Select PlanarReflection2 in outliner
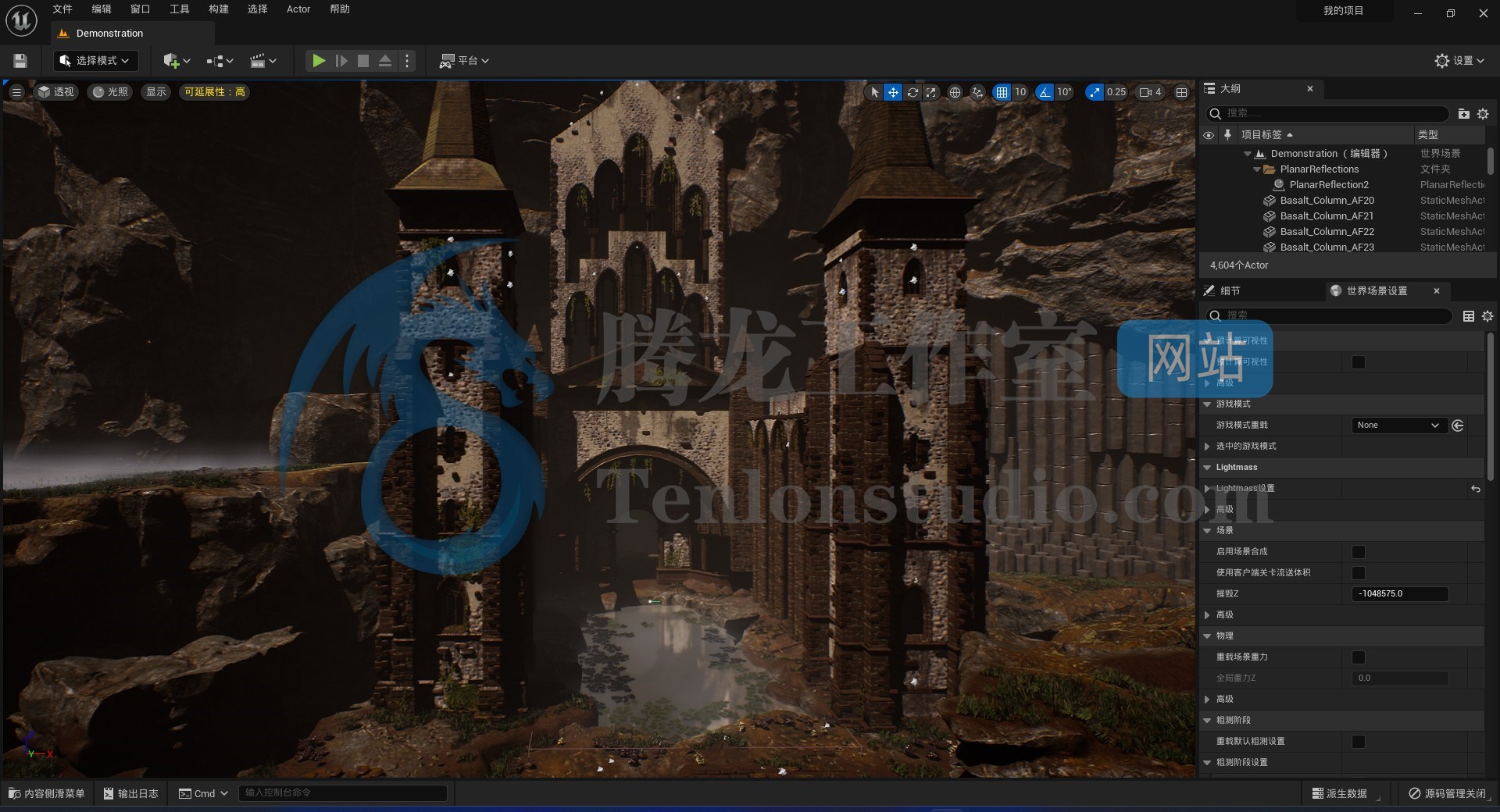The height and width of the screenshot is (812, 1500). [1329, 185]
